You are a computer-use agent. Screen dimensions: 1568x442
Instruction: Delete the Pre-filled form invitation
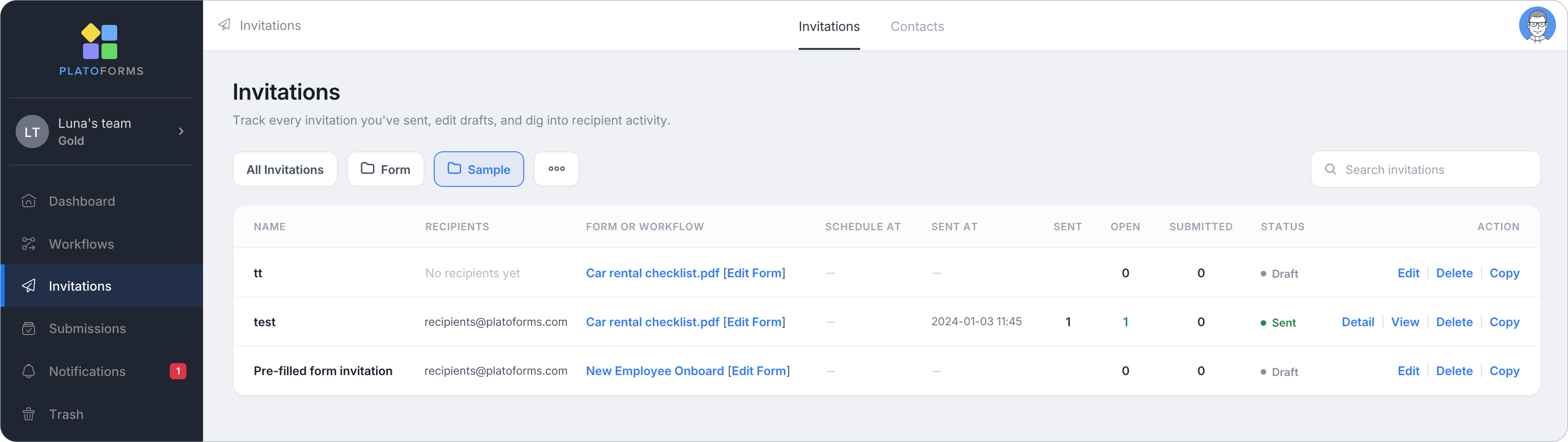point(1454,371)
